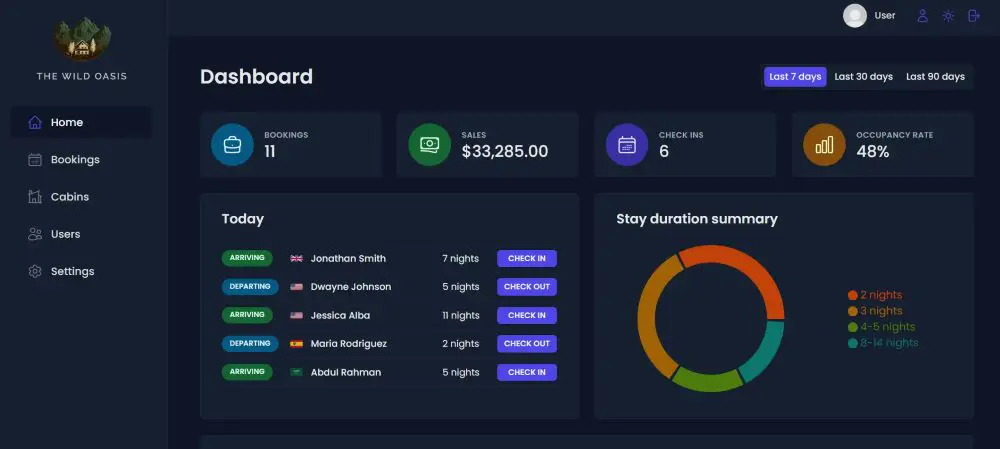1000x449 pixels.
Task: Toggle dark mode with the sun icon
Action: 948,16
